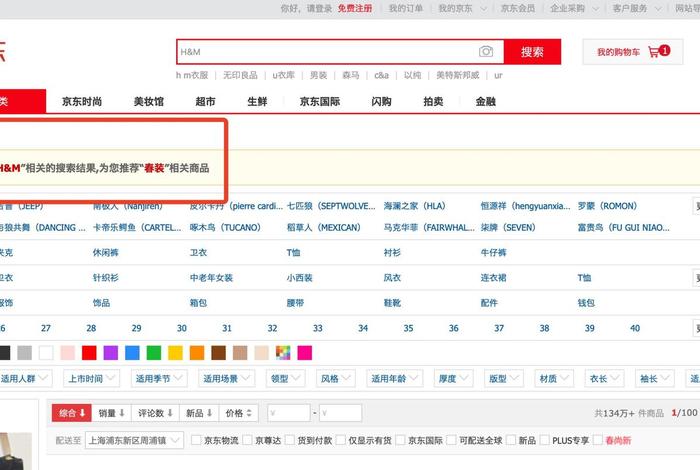This screenshot has width=700, height=470.
Task: Enable 仅显示有货 checkbox
Action: (341, 440)
